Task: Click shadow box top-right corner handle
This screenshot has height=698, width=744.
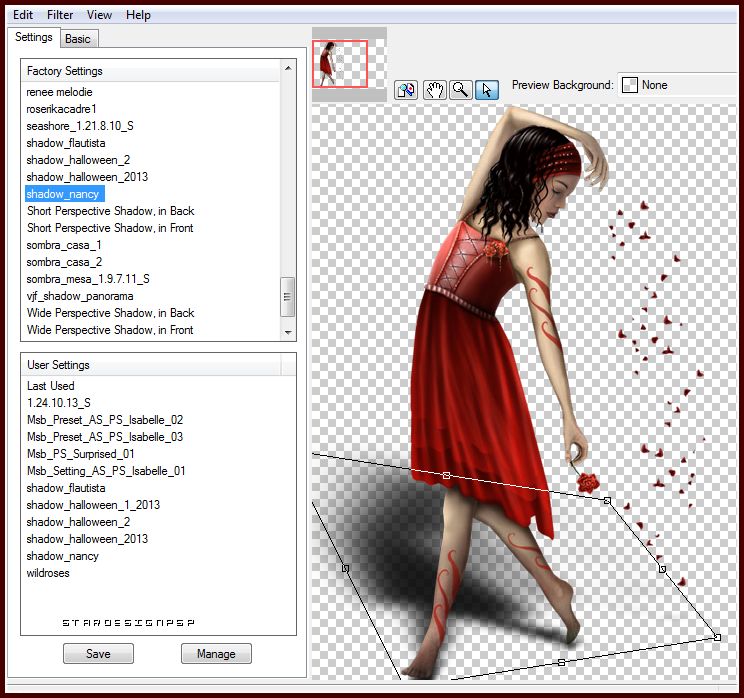Action: [607, 501]
